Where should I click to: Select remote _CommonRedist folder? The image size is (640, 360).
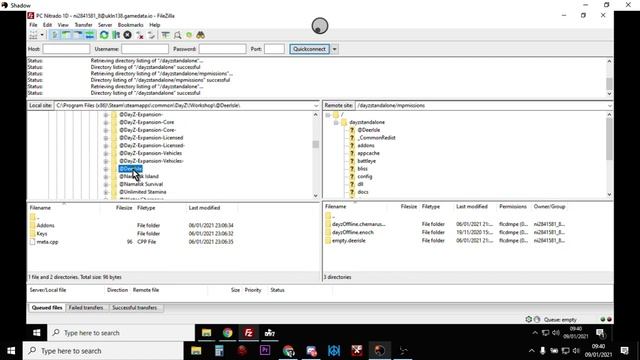point(376,138)
